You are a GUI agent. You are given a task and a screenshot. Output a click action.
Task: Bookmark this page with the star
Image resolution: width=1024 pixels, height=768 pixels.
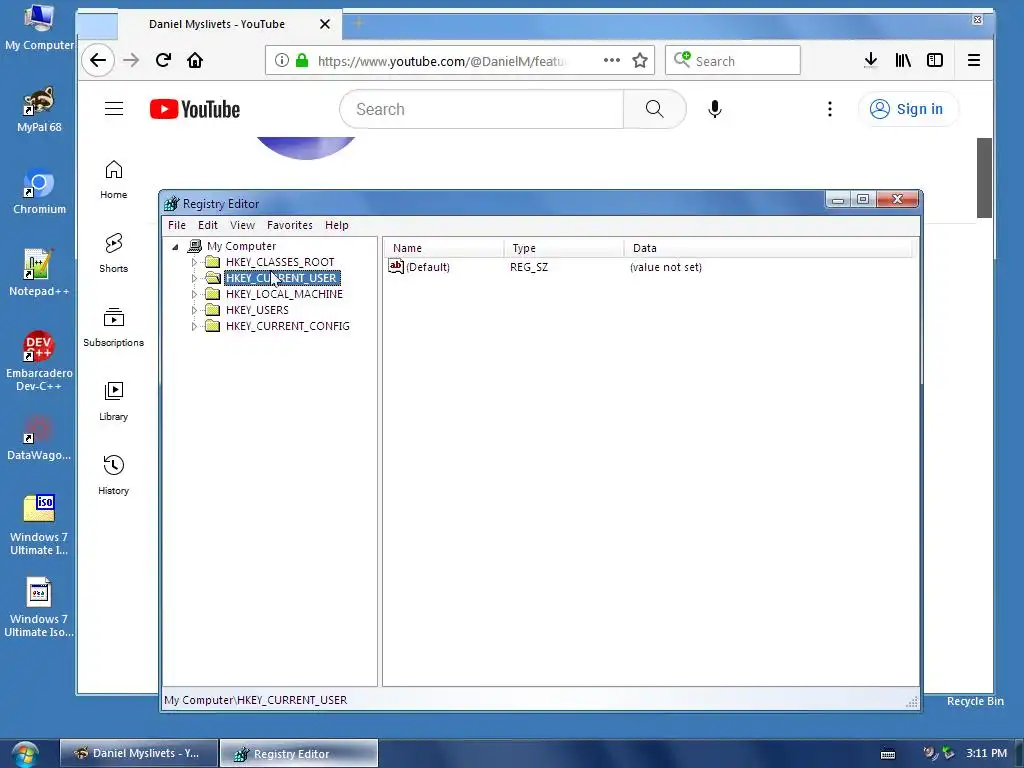tap(640, 61)
